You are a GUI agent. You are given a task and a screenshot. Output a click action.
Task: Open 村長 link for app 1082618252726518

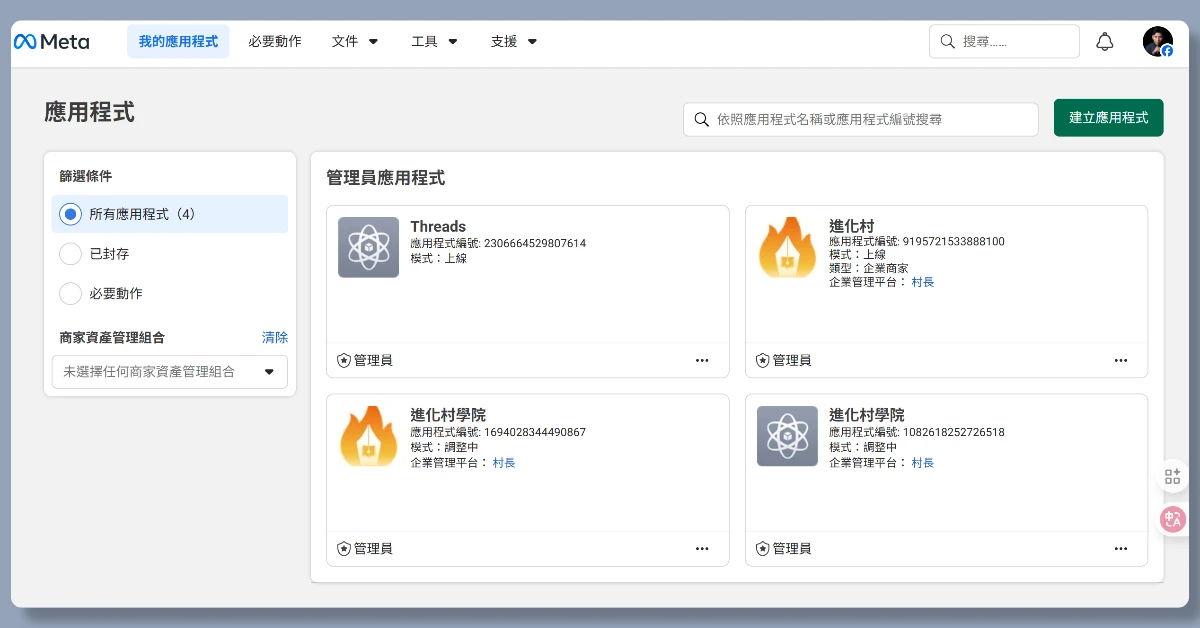[923, 463]
